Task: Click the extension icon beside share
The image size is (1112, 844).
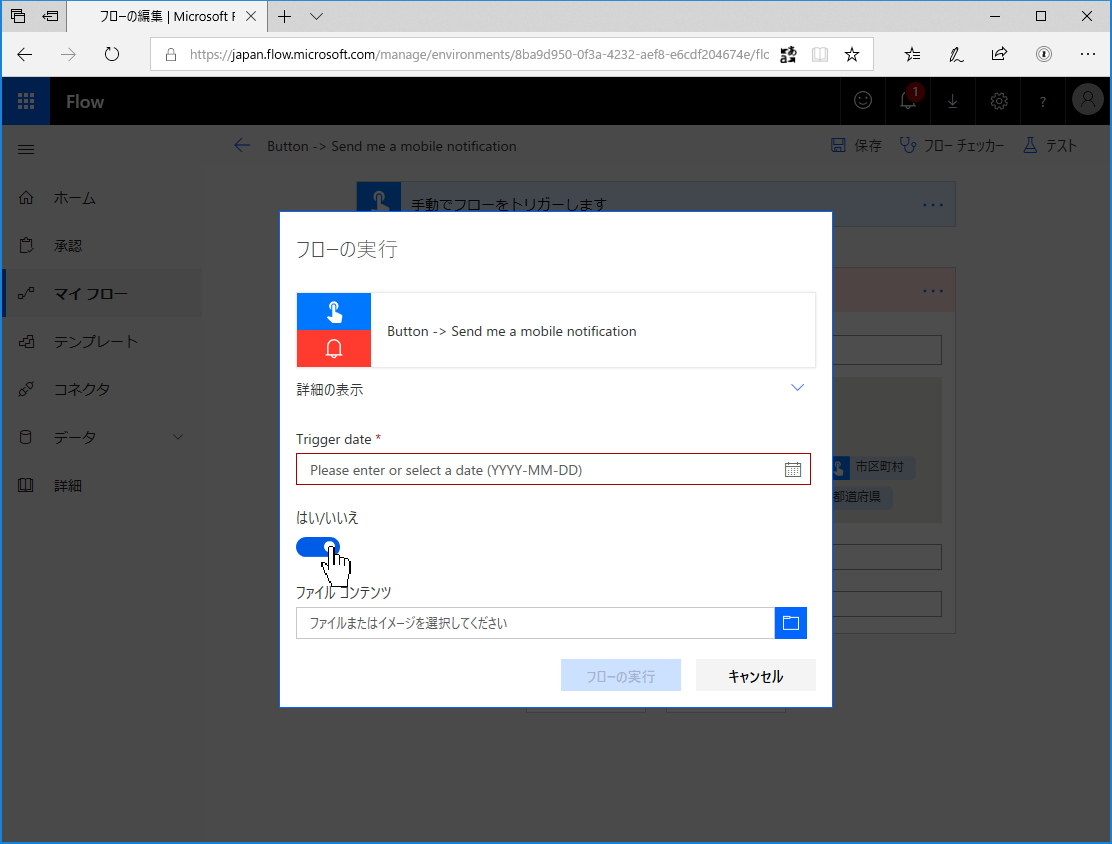Action: coord(1043,55)
